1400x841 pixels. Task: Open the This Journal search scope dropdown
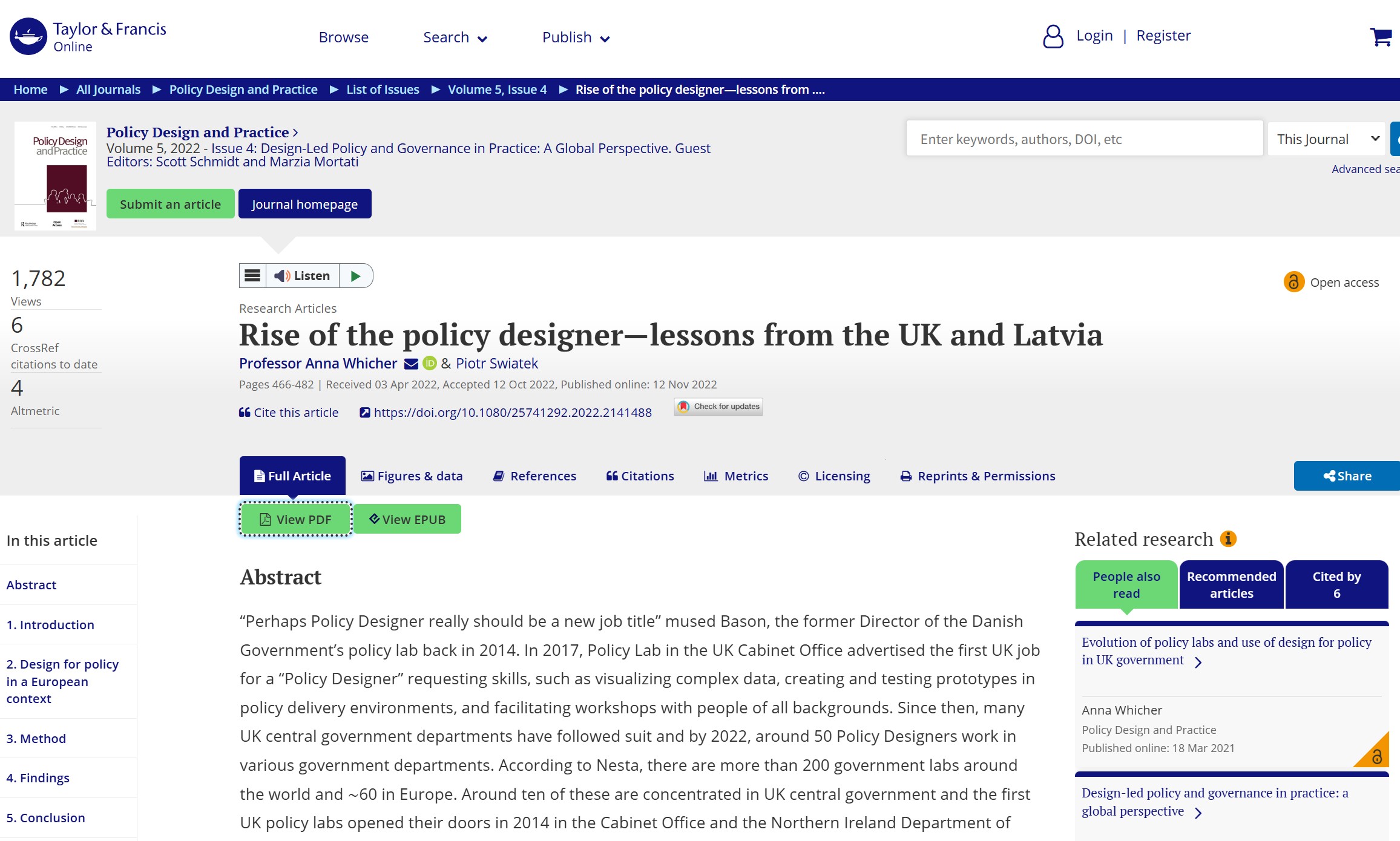tap(1326, 139)
